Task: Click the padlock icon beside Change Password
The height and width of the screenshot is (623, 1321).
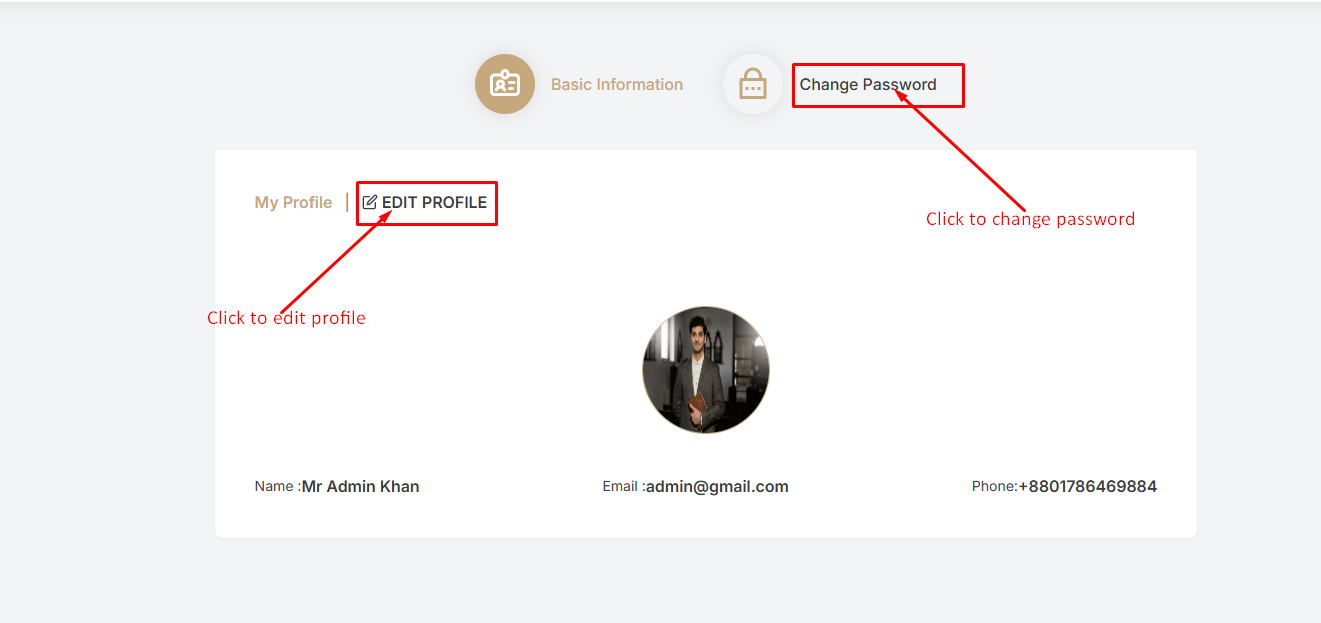Action: pos(753,84)
